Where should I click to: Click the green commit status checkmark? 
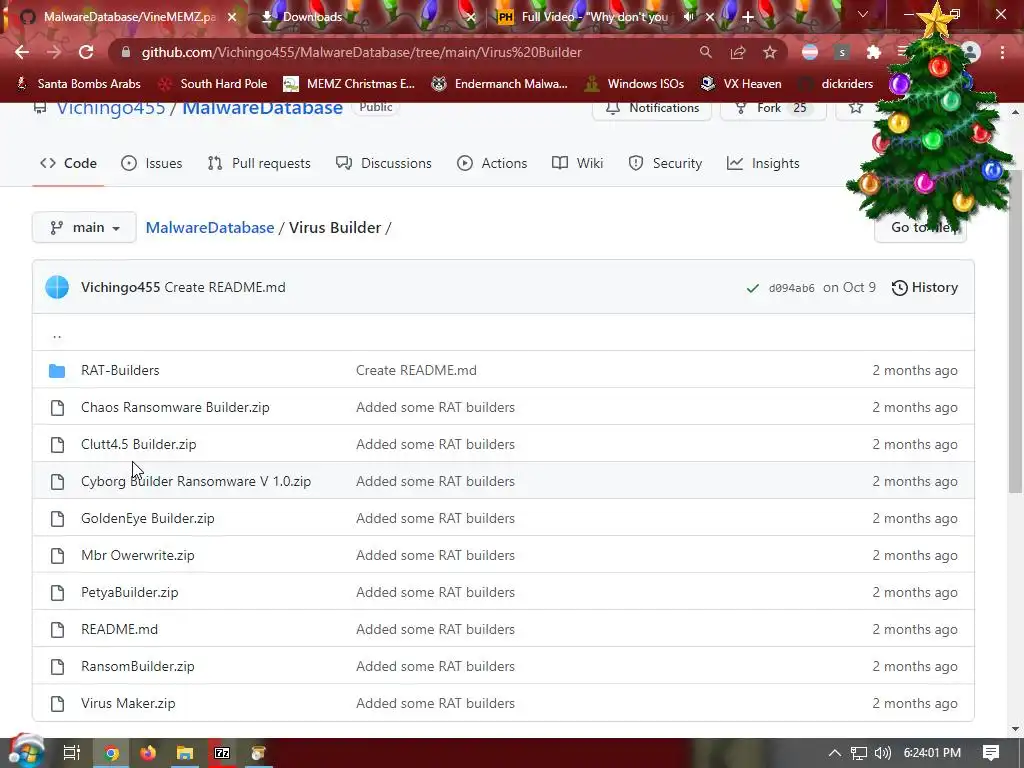click(753, 288)
